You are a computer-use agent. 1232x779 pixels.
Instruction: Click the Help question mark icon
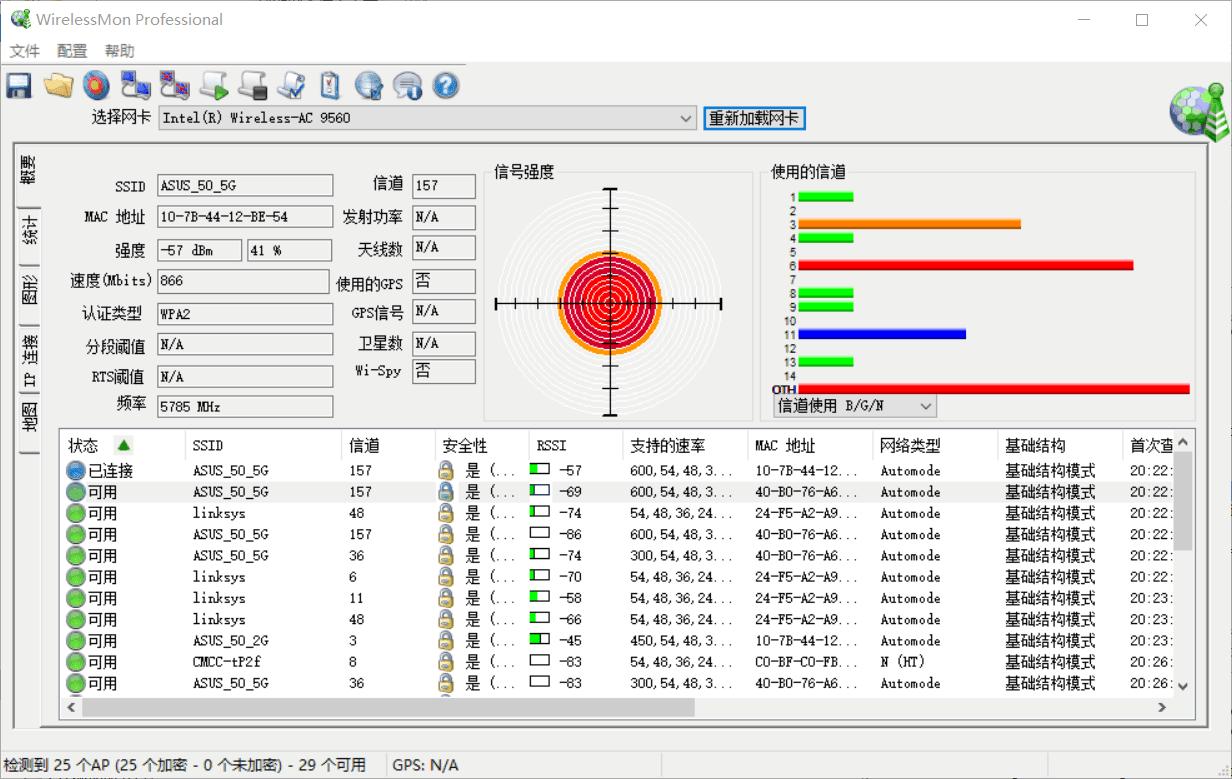[x=445, y=85]
